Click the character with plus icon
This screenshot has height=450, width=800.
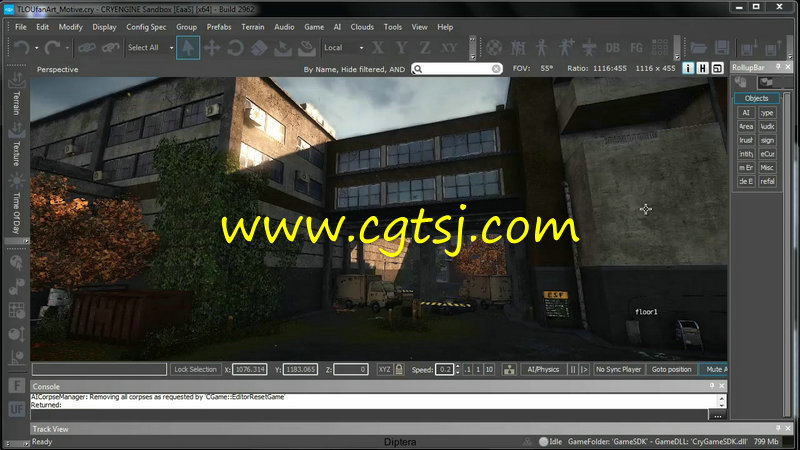565,48
